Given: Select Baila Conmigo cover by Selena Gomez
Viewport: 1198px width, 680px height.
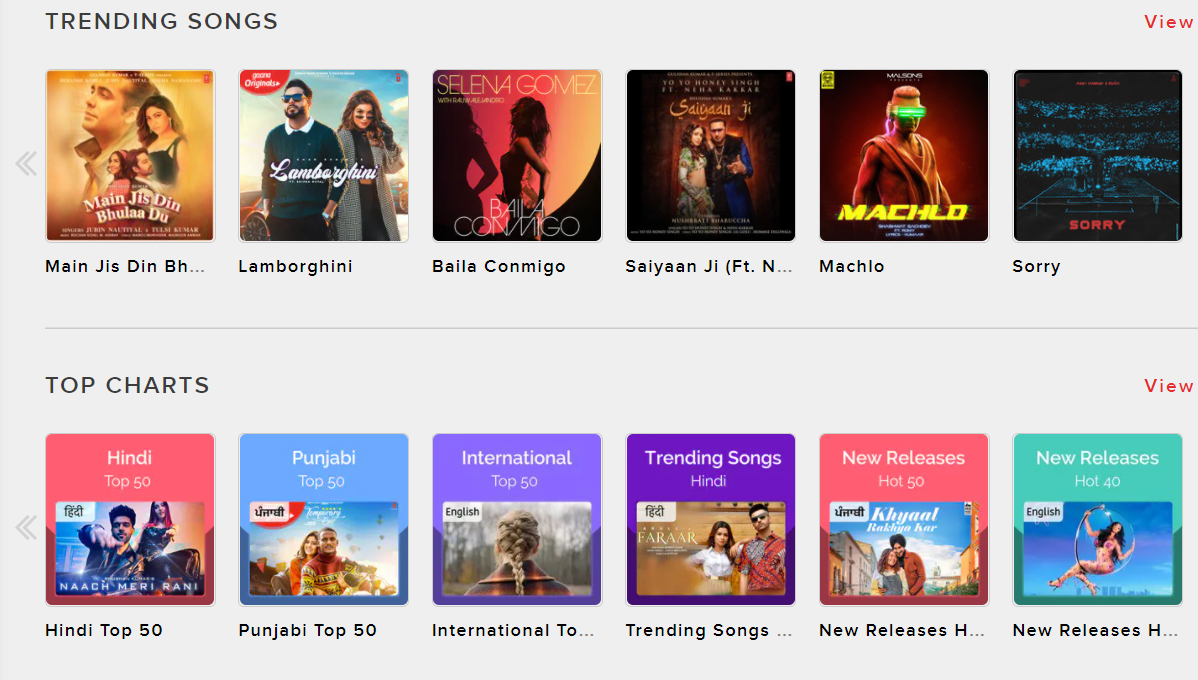Looking at the screenshot, I should 517,156.
